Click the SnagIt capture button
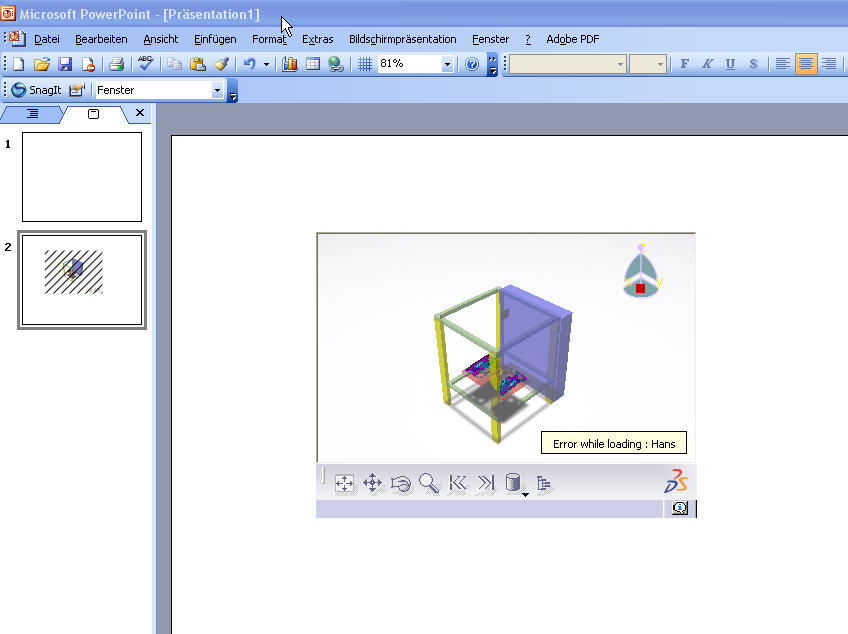 pyautogui.click(x=36, y=90)
